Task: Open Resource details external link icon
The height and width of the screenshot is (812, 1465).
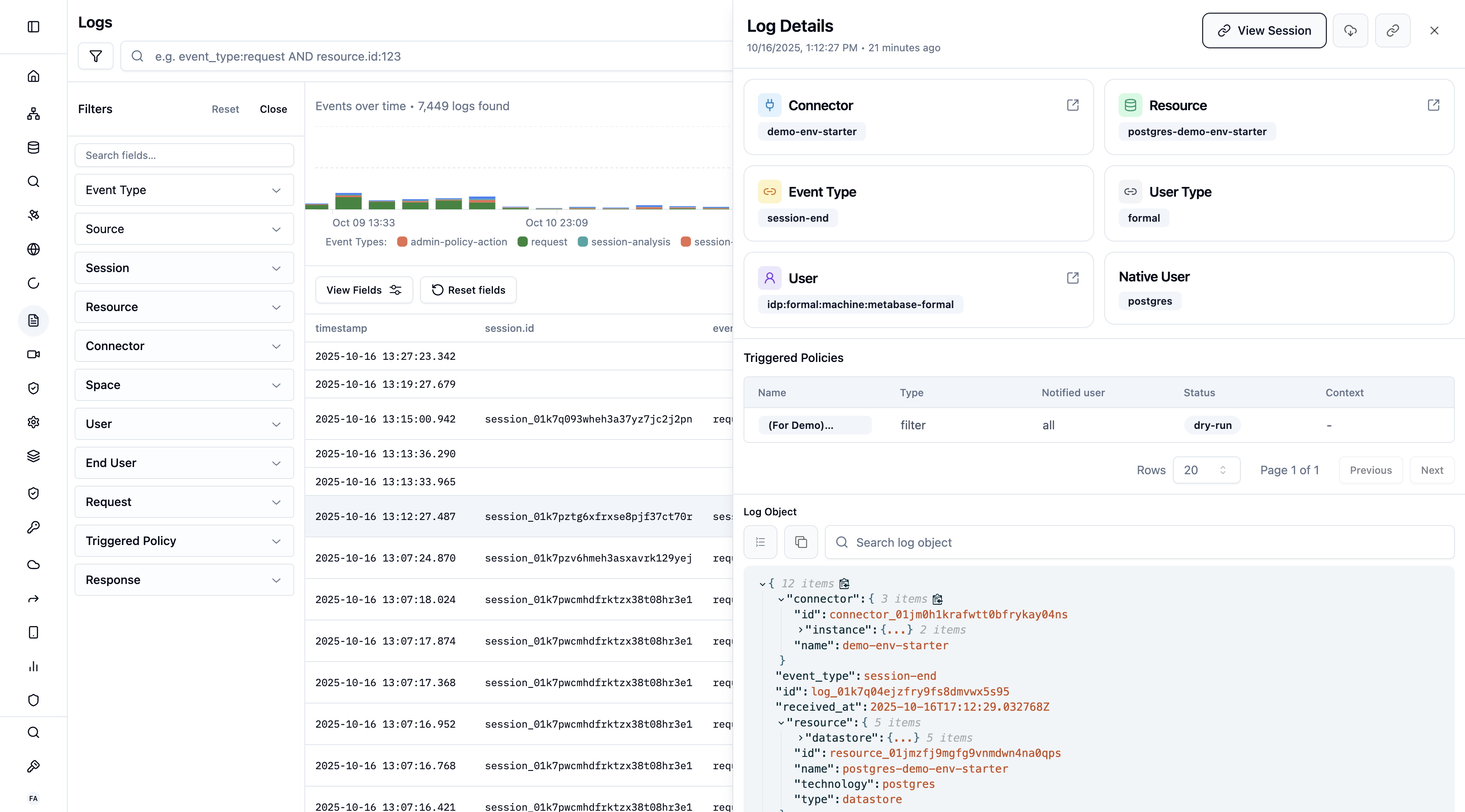Action: coord(1433,105)
